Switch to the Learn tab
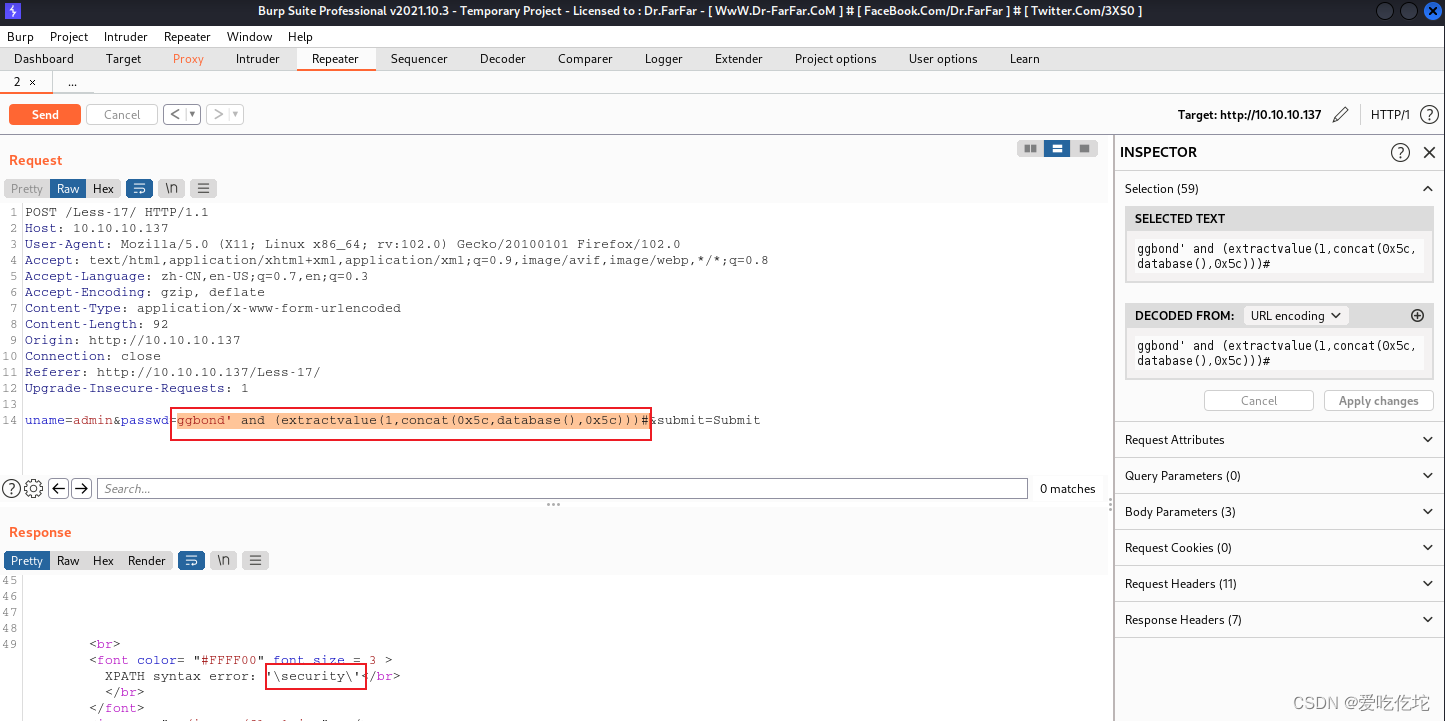The height and width of the screenshot is (721, 1445). [x=1024, y=59]
